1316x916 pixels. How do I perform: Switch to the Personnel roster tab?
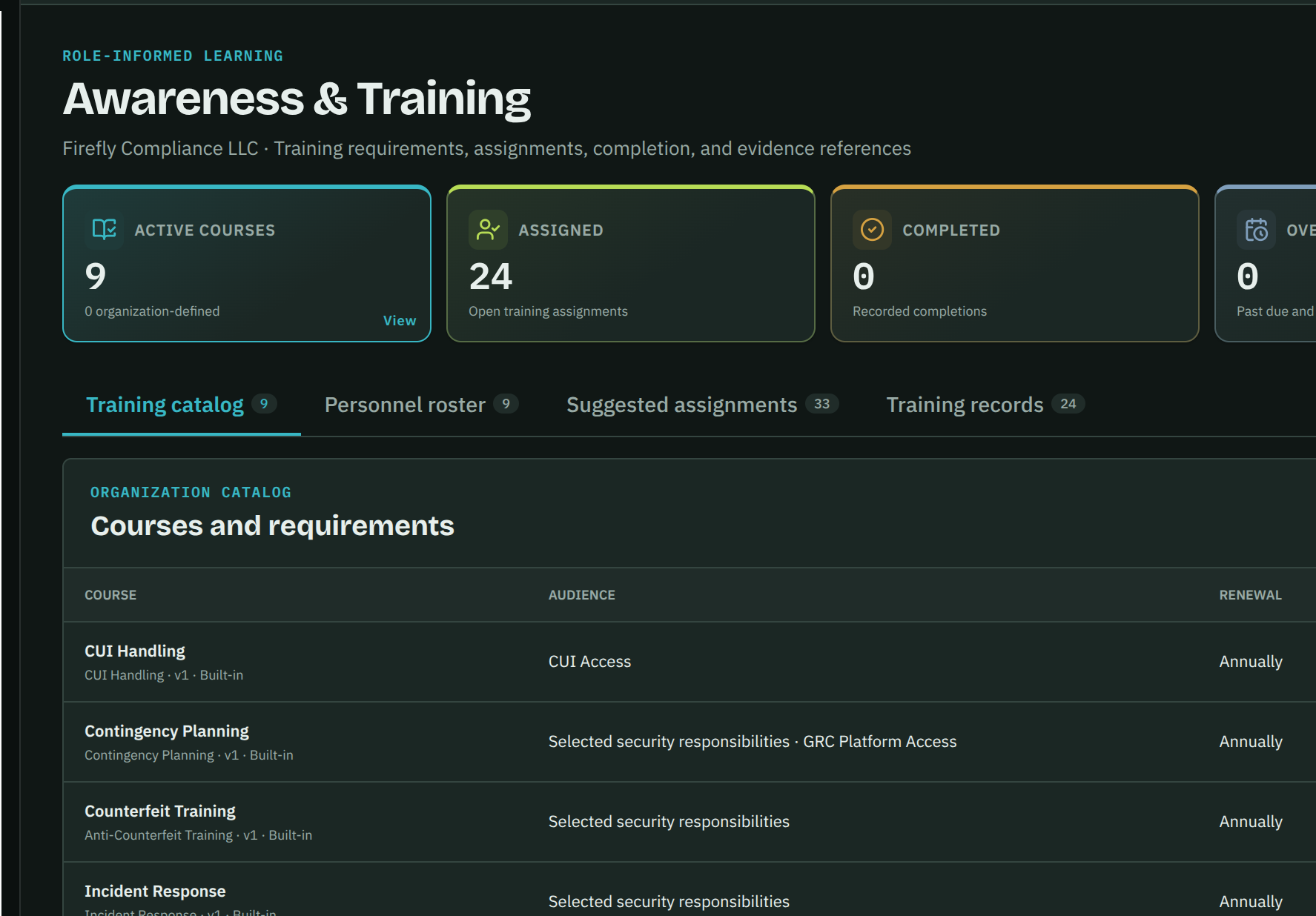pyautogui.click(x=421, y=405)
